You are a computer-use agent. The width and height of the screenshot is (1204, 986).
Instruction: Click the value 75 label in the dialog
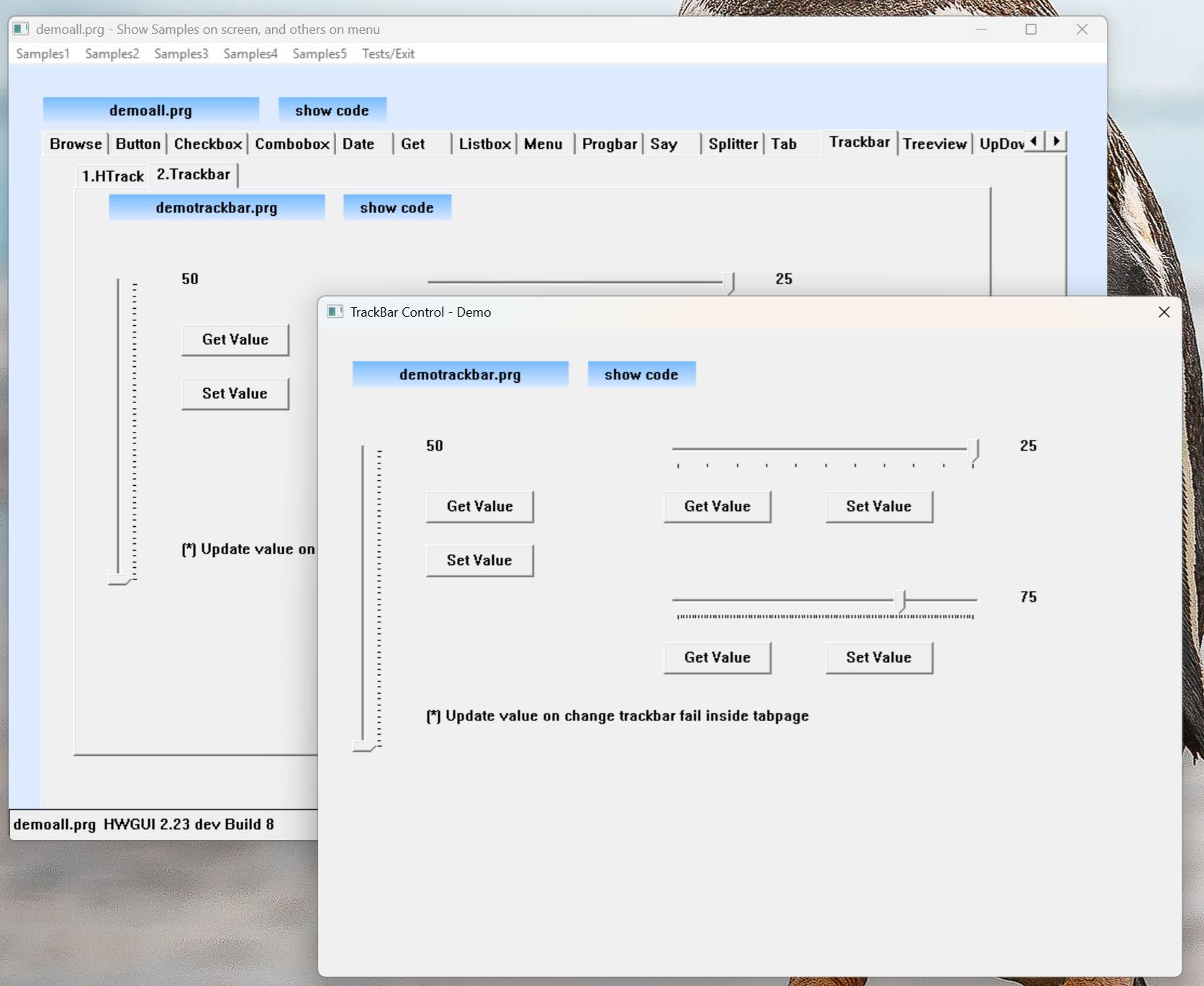click(1028, 597)
